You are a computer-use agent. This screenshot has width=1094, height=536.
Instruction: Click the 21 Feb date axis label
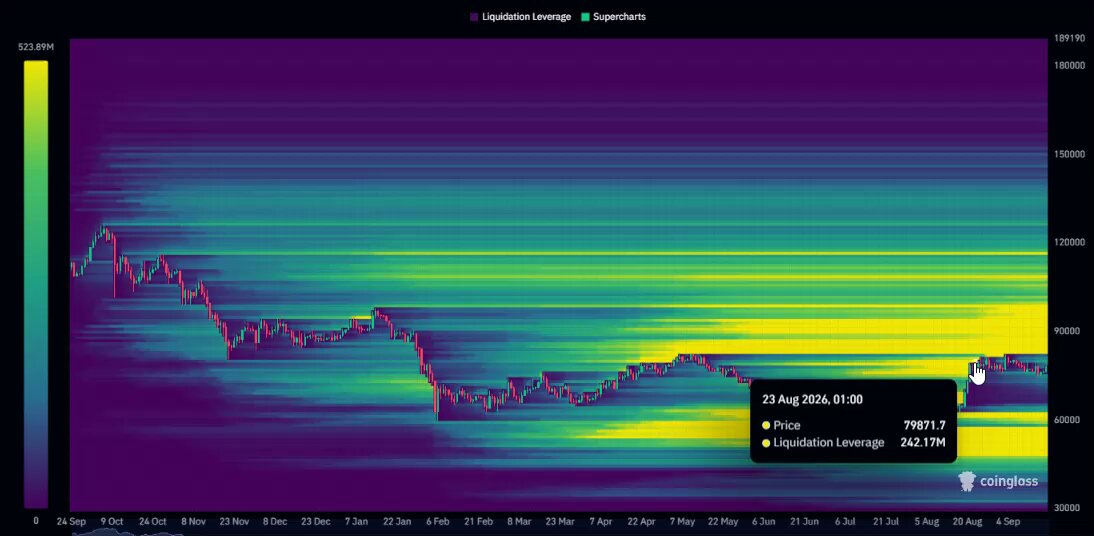pos(479,521)
